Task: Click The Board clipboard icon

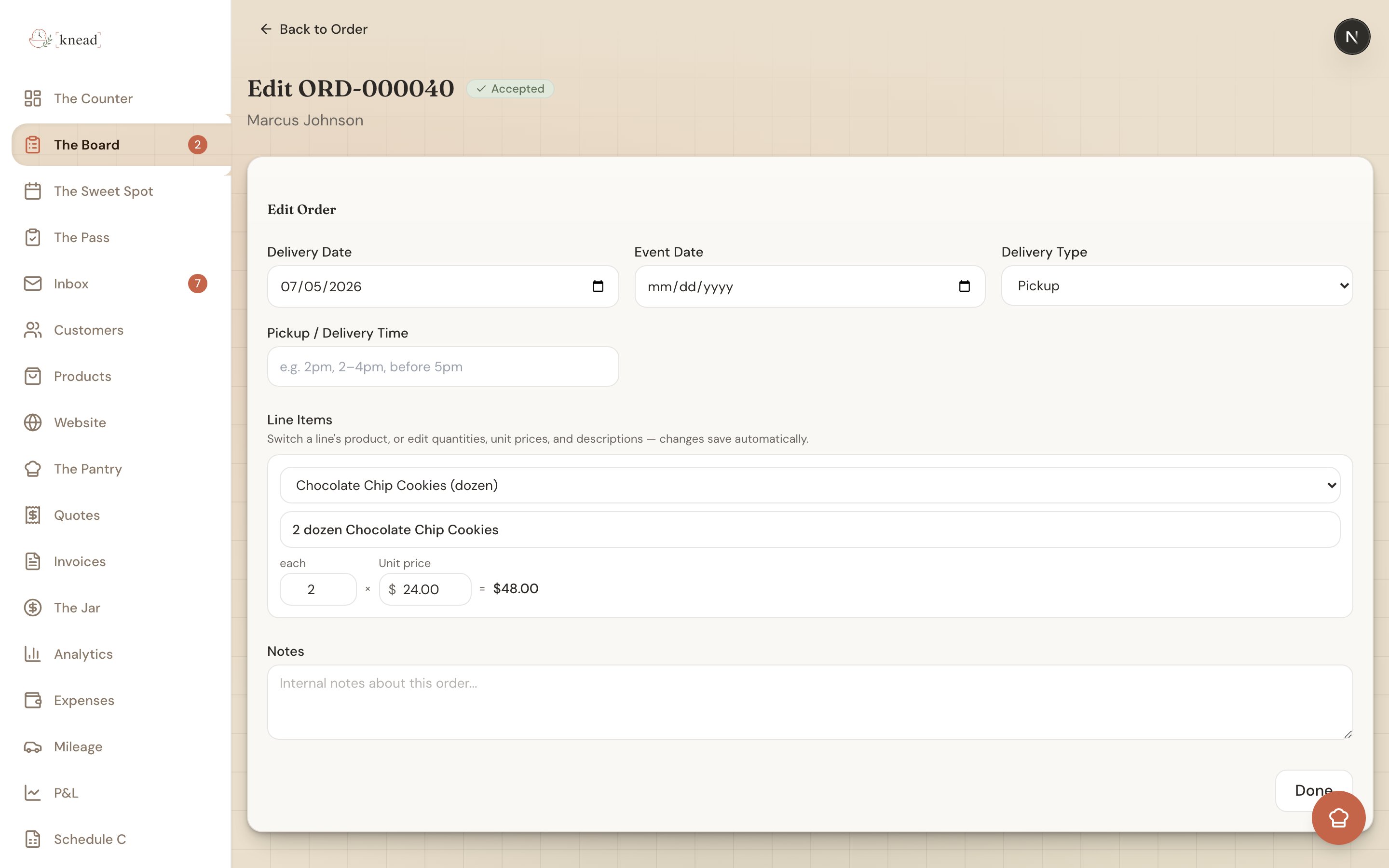Action: click(x=33, y=145)
